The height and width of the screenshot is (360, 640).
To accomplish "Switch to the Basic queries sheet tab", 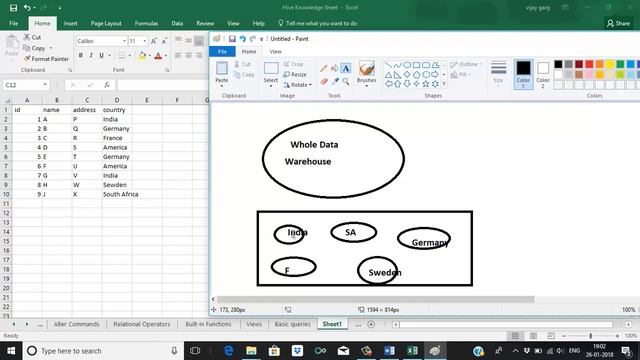I will (x=292, y=324).
